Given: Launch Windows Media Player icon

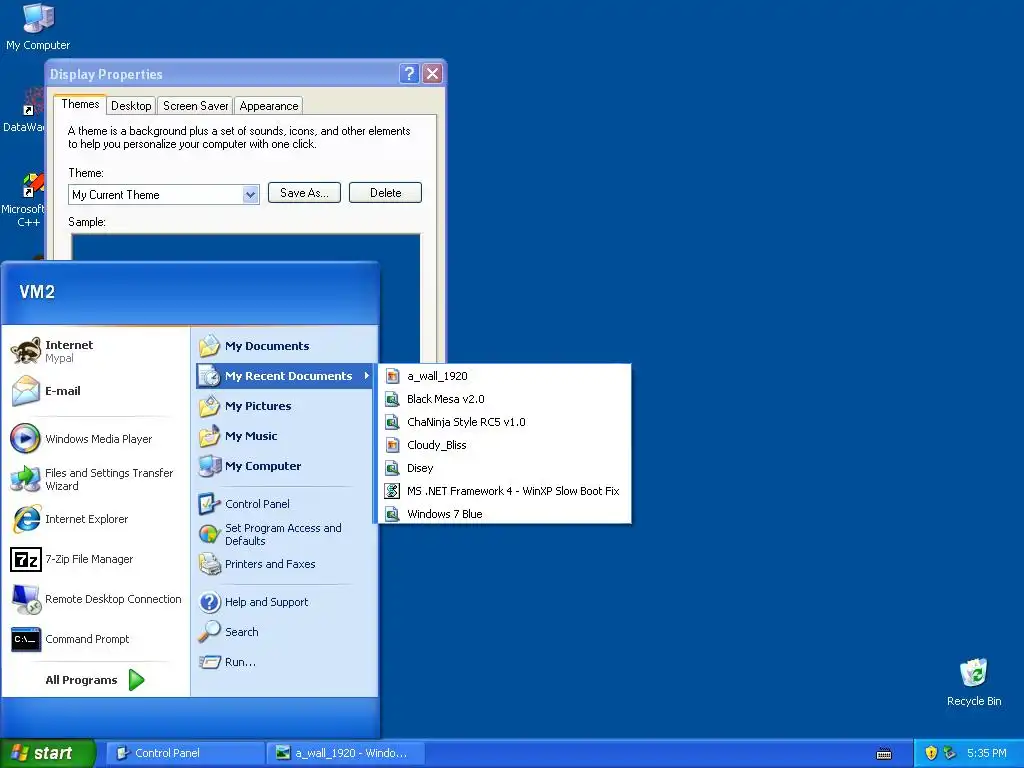Looking at the screenshot, I should pos(25,439).
